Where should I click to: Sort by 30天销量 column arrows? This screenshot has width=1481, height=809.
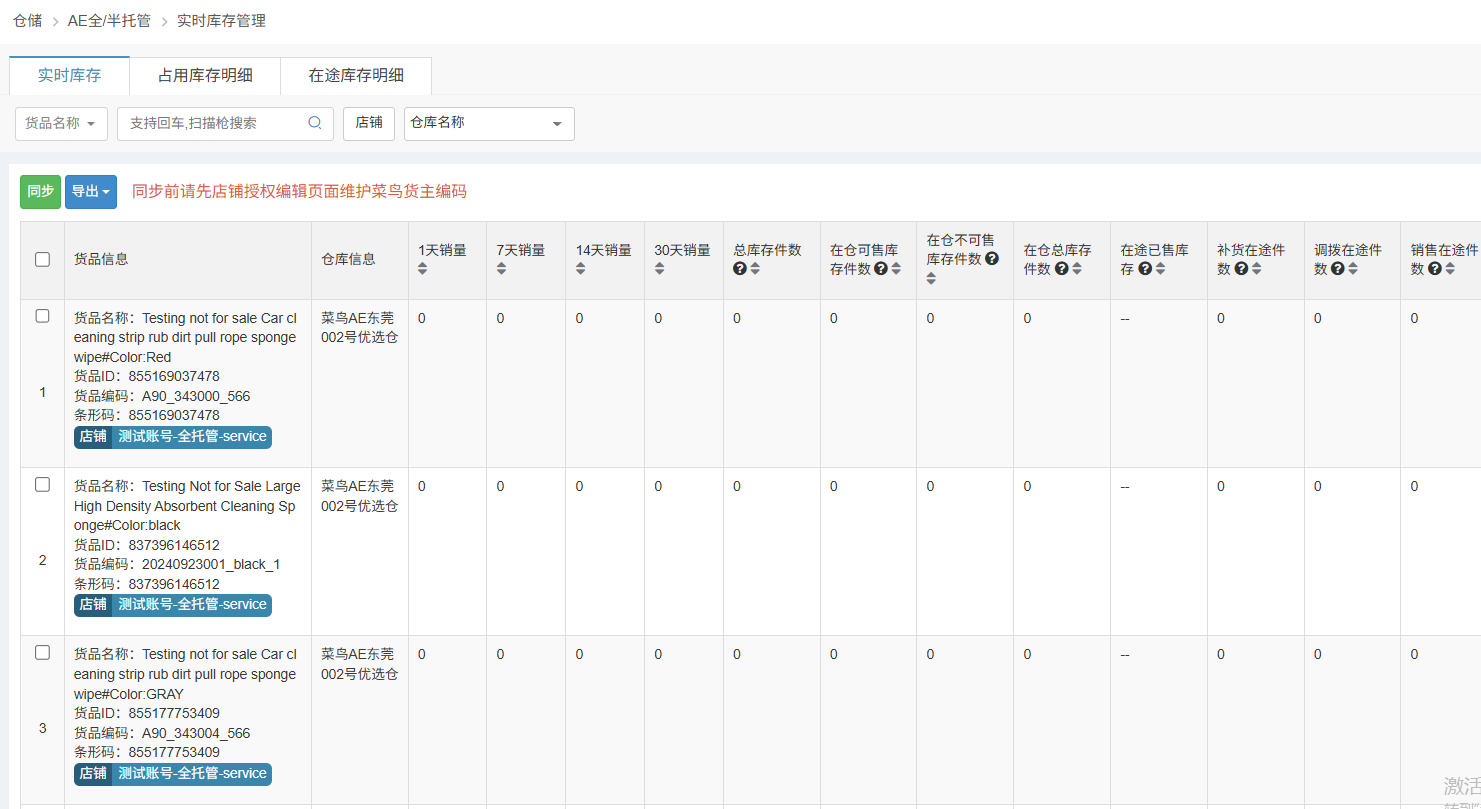(660, 269)
